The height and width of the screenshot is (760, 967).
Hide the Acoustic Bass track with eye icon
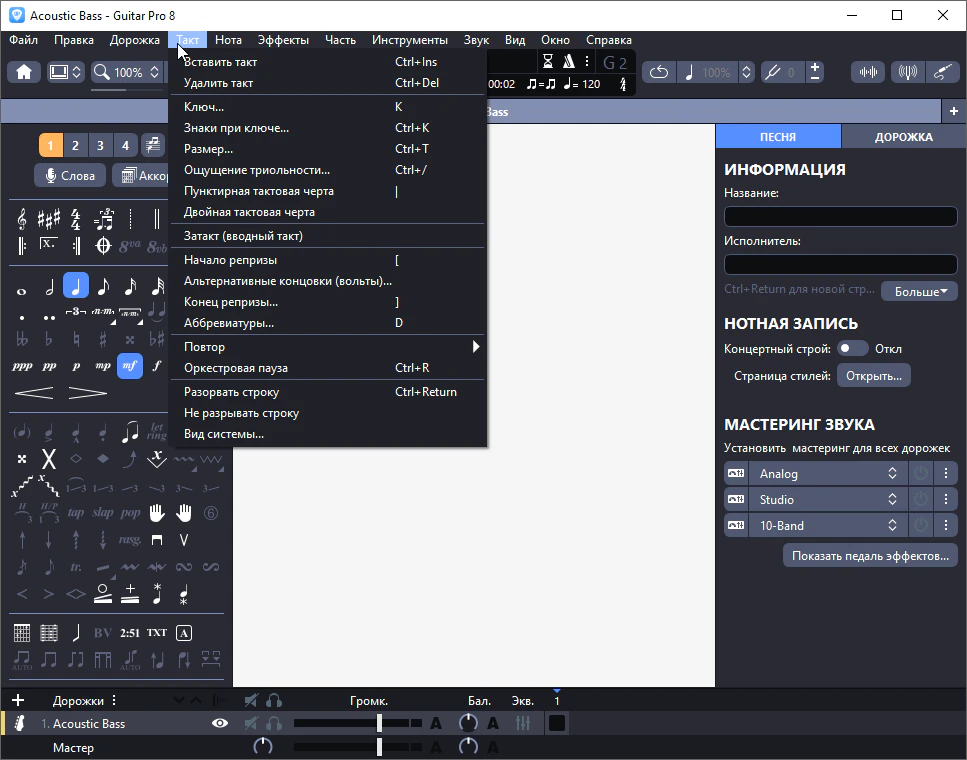pyautogui.click(x=220, y=723)
